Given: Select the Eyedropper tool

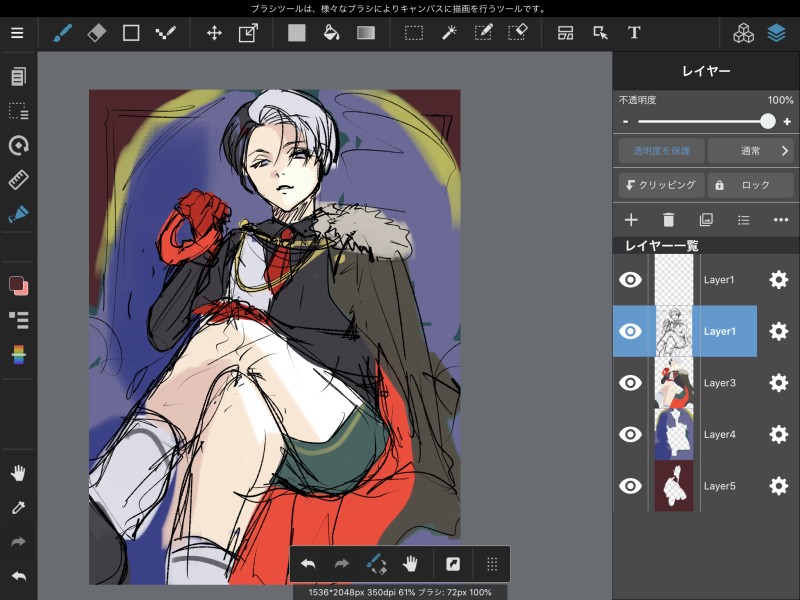Looking at the screenshot, I should tap(18, 508).
